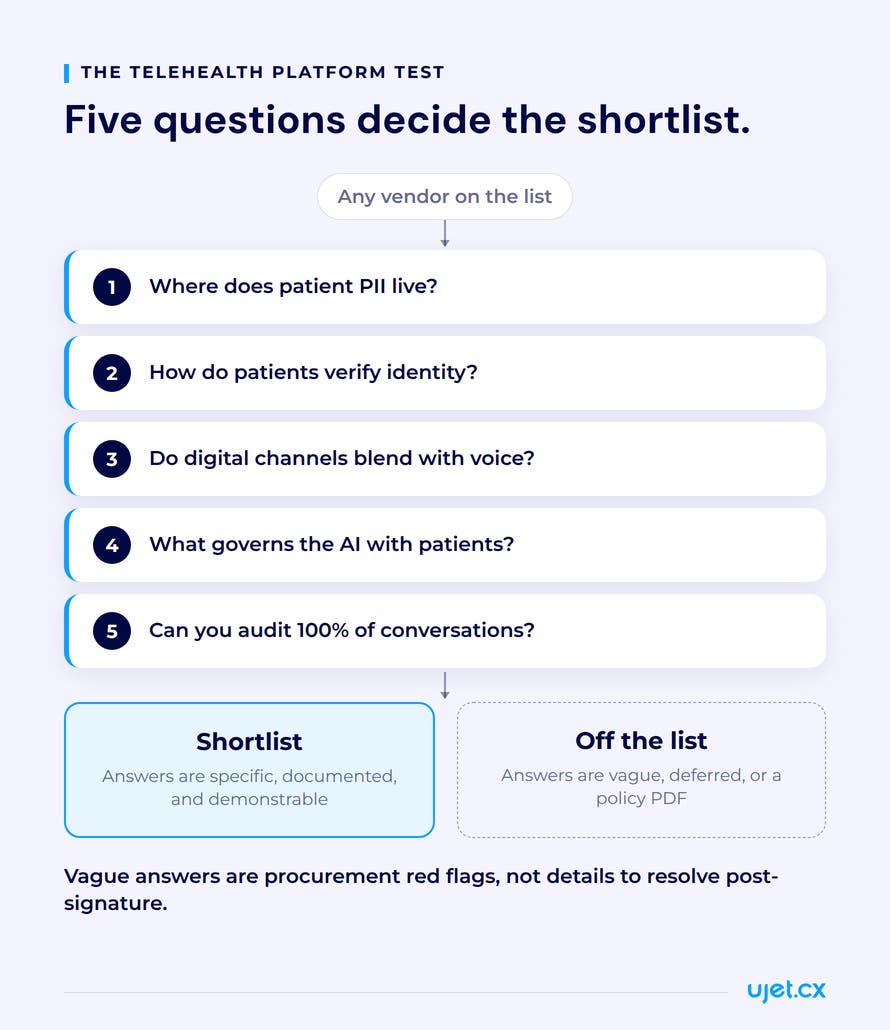Click the number 3 circle badge
Image resolution: width=890 pixels, height=1030 pixels.
click(x=112, y=459)
